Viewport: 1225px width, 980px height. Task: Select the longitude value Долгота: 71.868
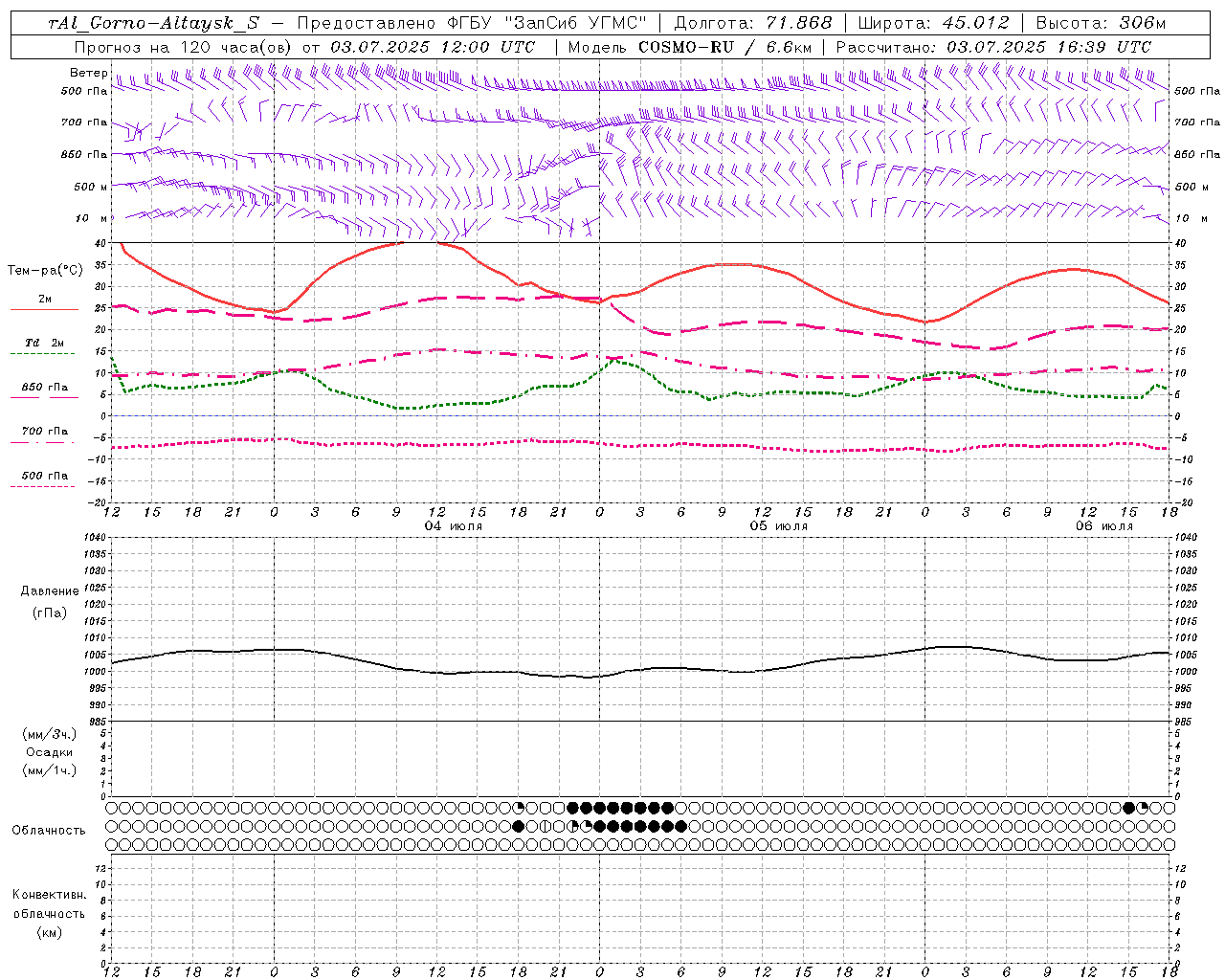[753, 23]
